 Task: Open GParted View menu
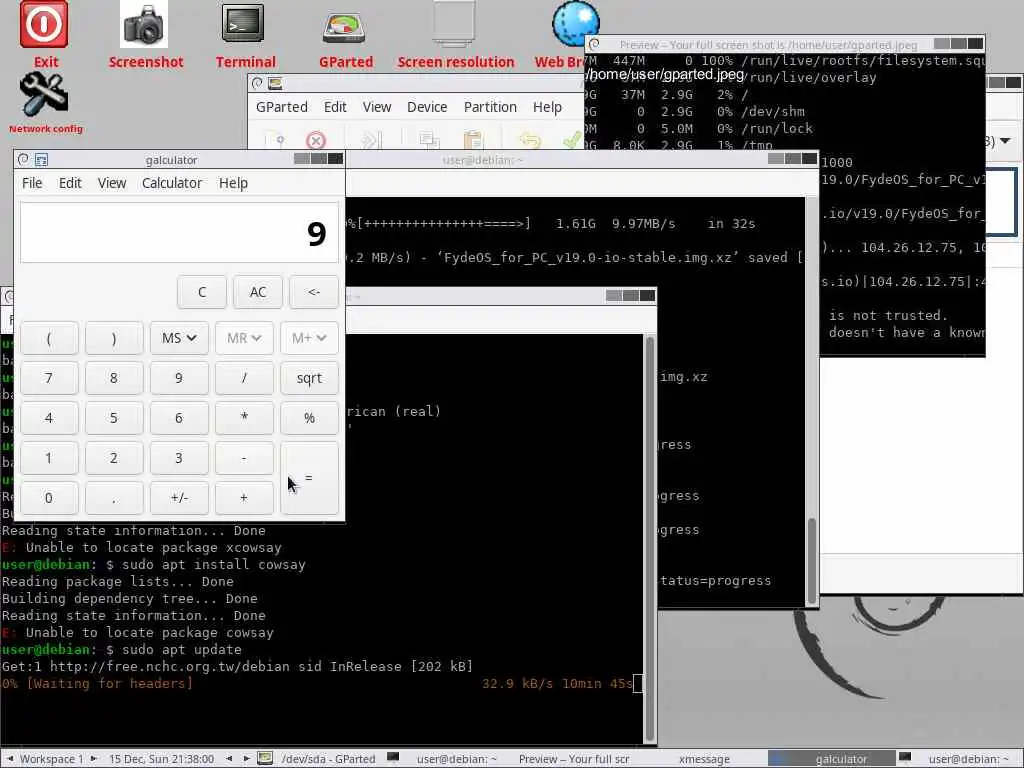pyautogui.click(x=377, y=107)
